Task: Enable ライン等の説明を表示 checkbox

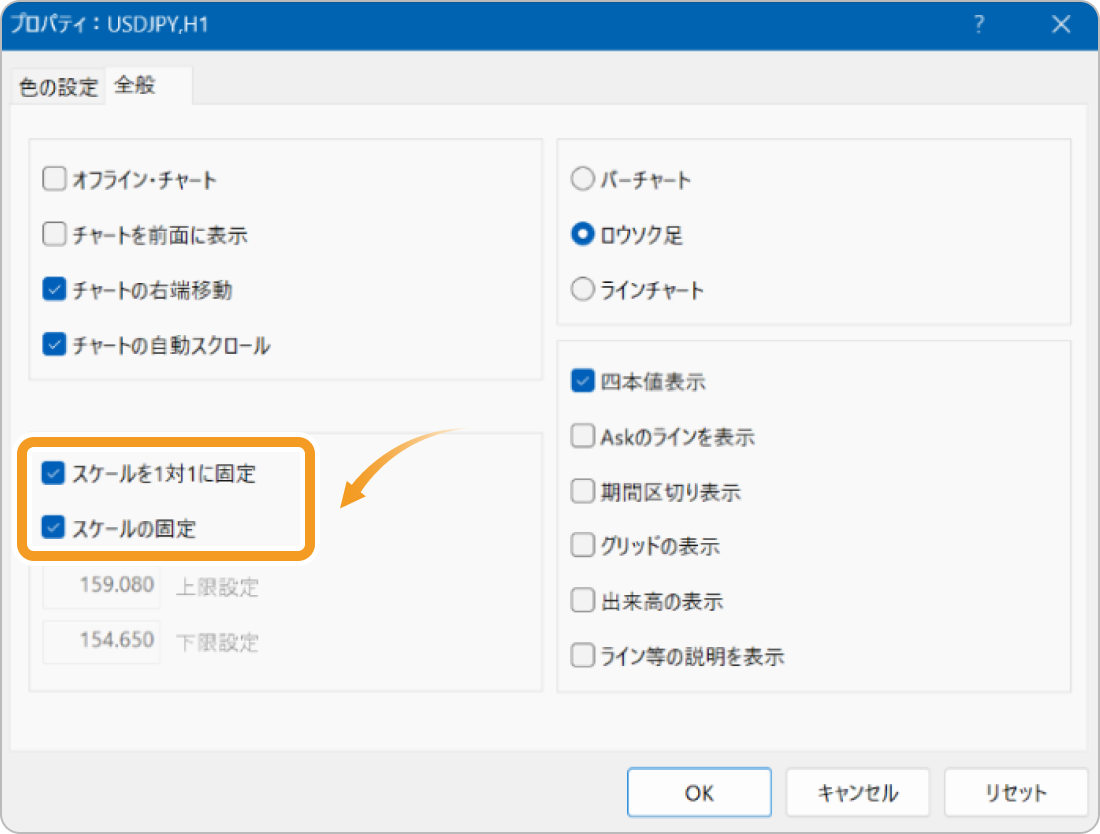Action: (582, 655)
